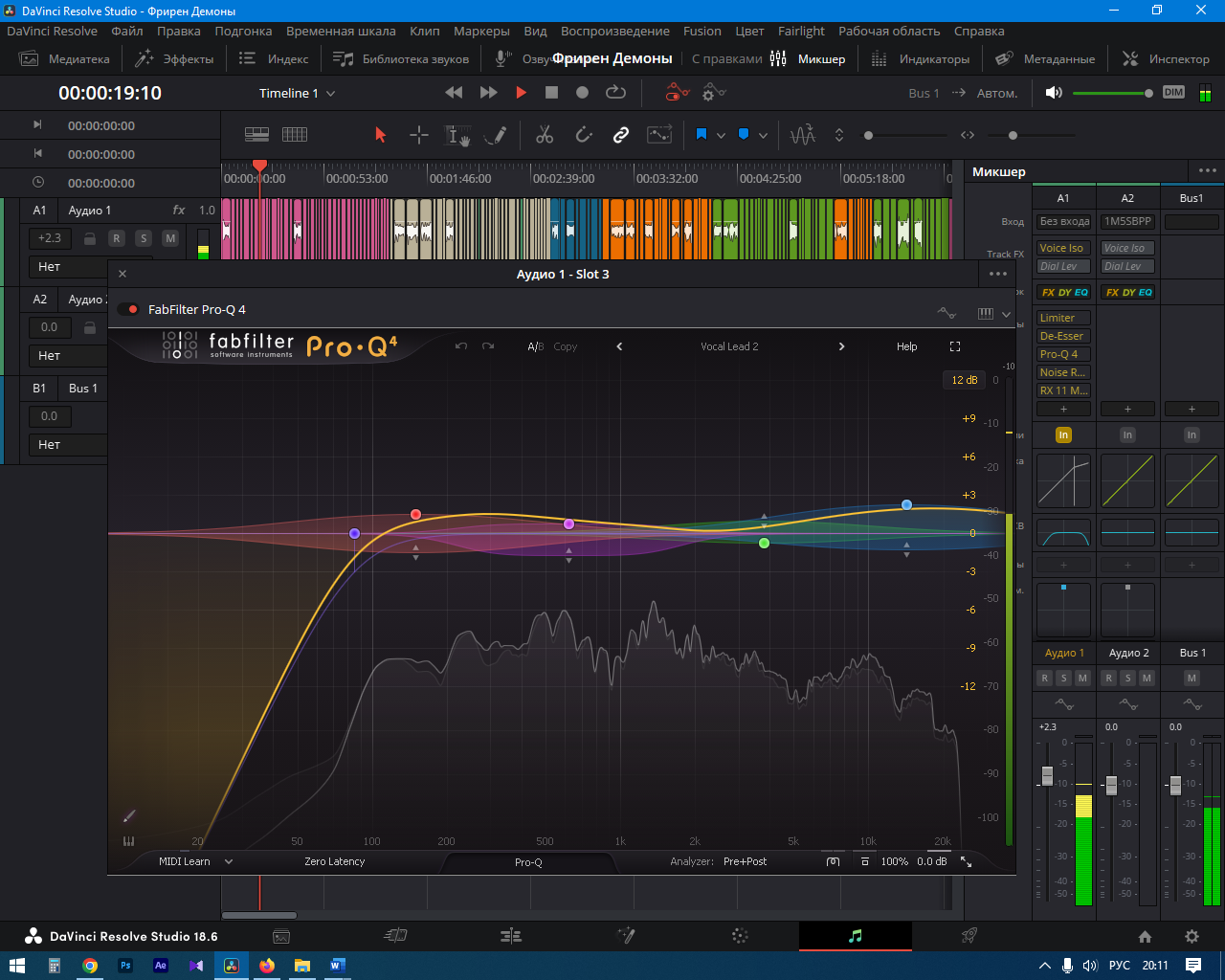Open the flag color dropdown arrow
This screenshot has height=980, width=1225.
[721, 136]
